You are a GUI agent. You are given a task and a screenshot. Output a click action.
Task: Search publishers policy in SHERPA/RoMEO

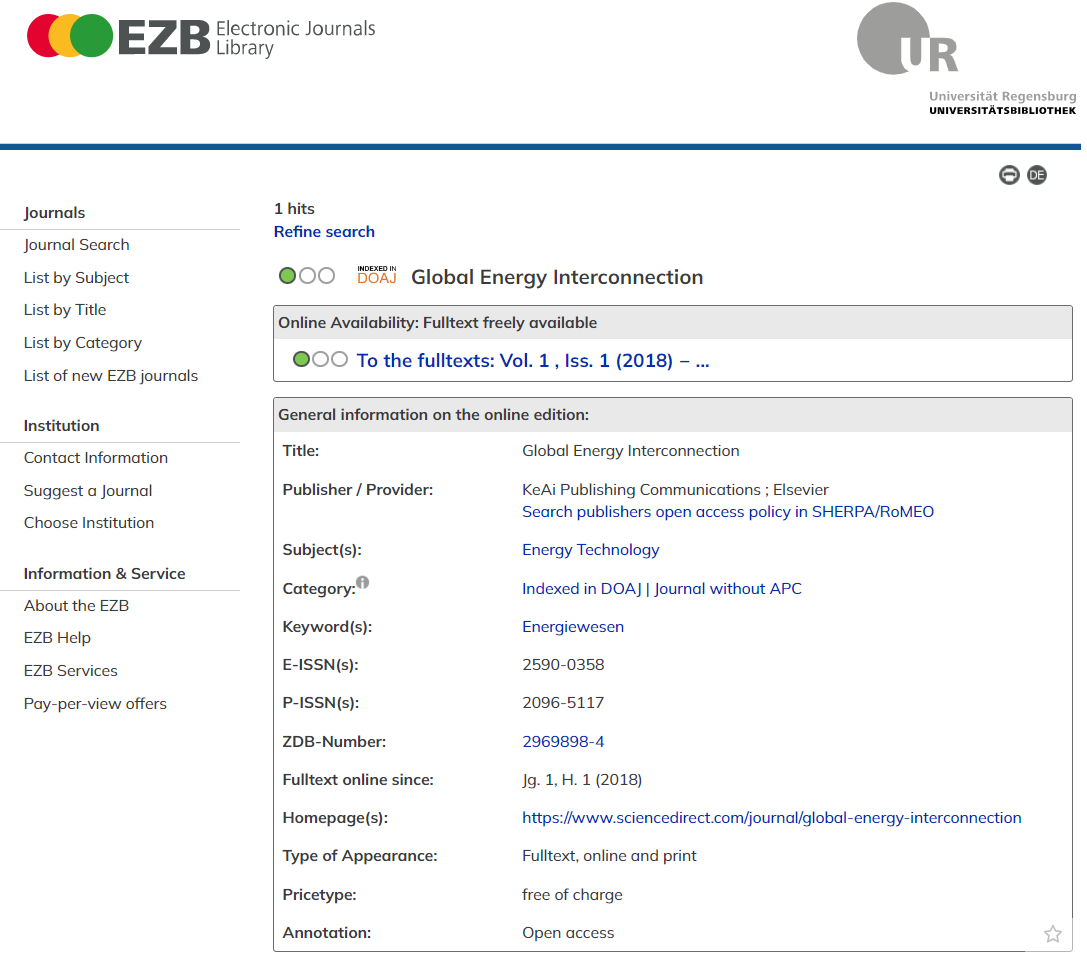[728, 512]
